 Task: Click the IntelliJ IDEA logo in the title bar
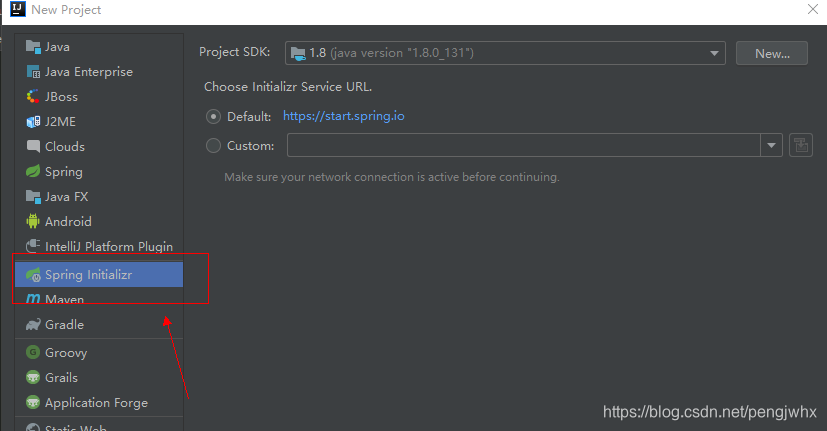click(18, 9)
